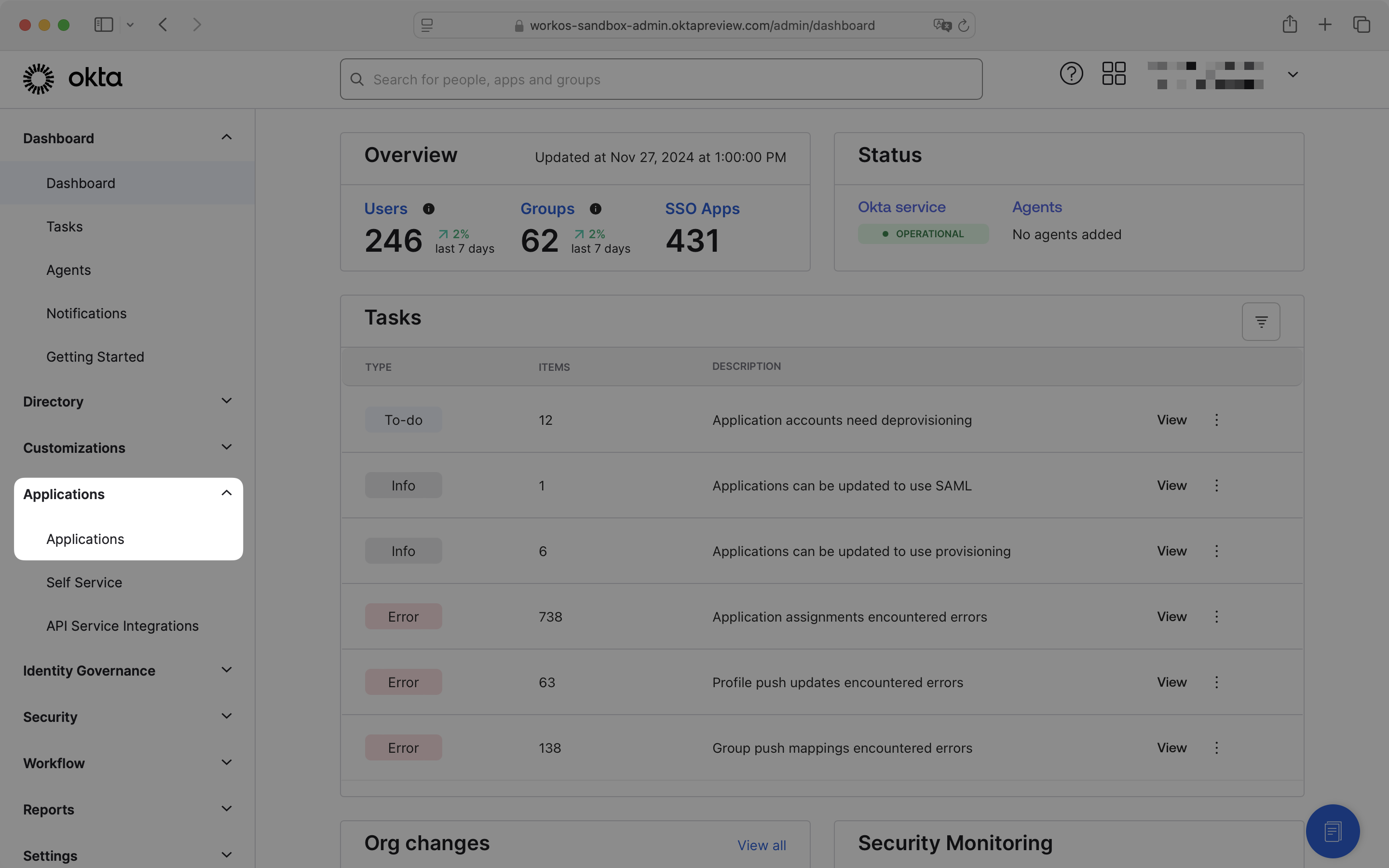Screen dimensions: 1389x868
Task: Open Notifications from the sidebar
Action: coord(86,313)
